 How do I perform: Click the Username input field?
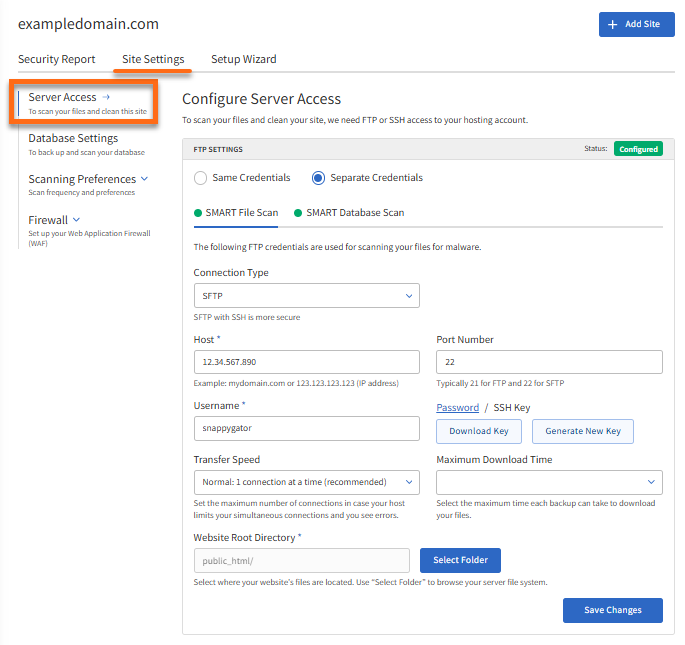[x=307, y=428]
